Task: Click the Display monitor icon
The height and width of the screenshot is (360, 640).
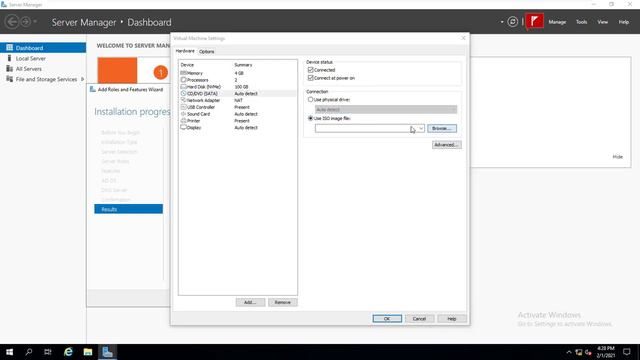Action: coord(183,127)
